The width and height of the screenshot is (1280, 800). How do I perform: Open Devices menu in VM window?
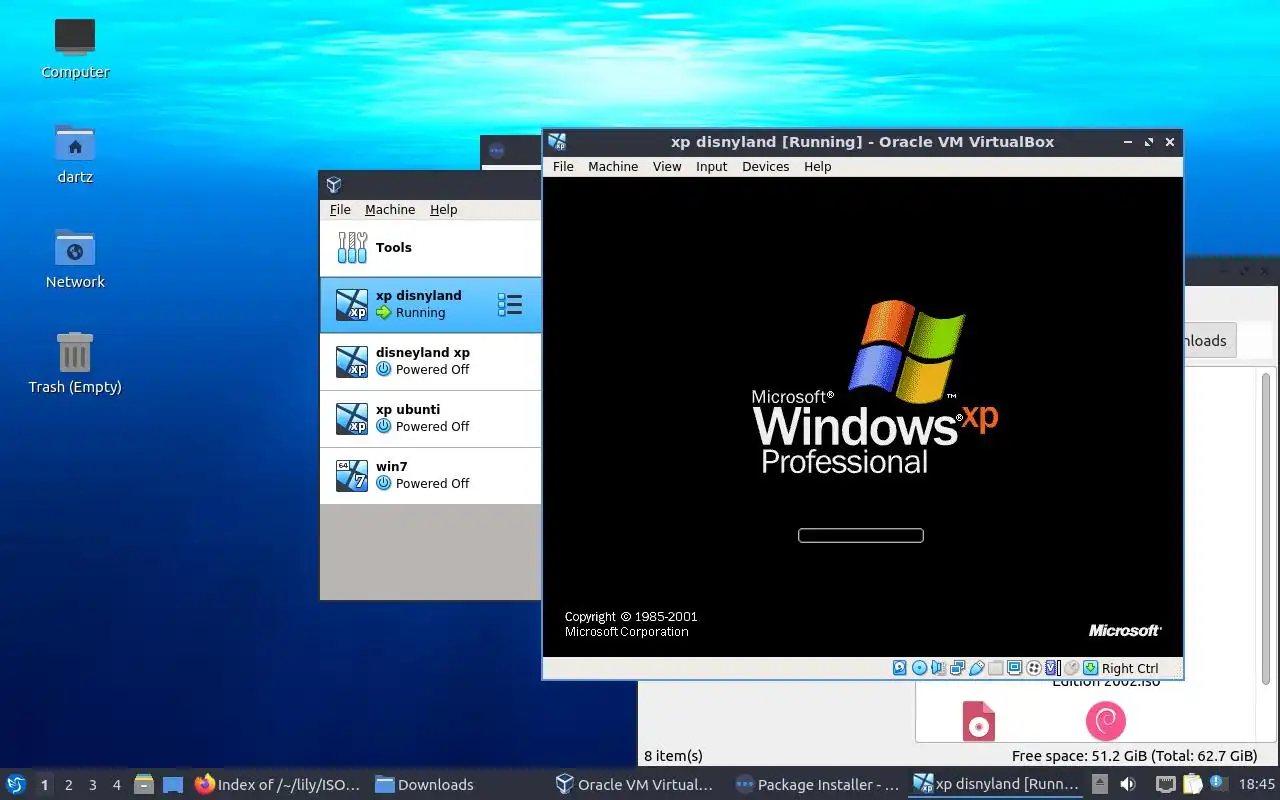pyautogui.click(x=766, y=166)
